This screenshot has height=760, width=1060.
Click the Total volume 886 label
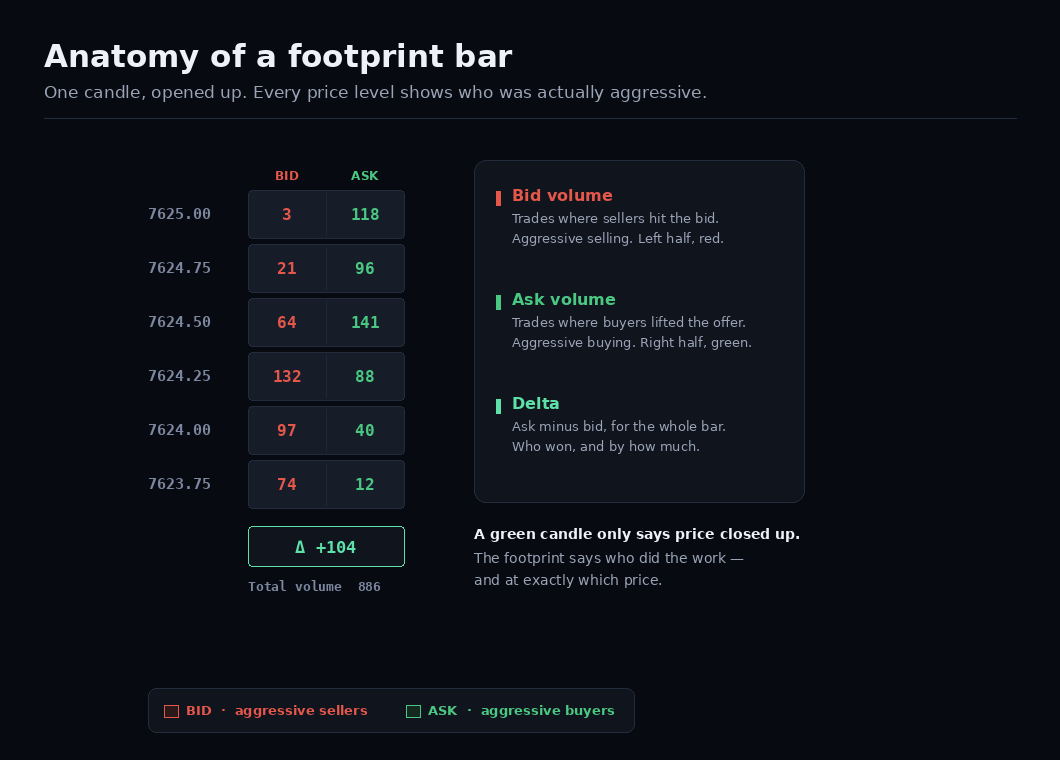(x=314, y=587)
